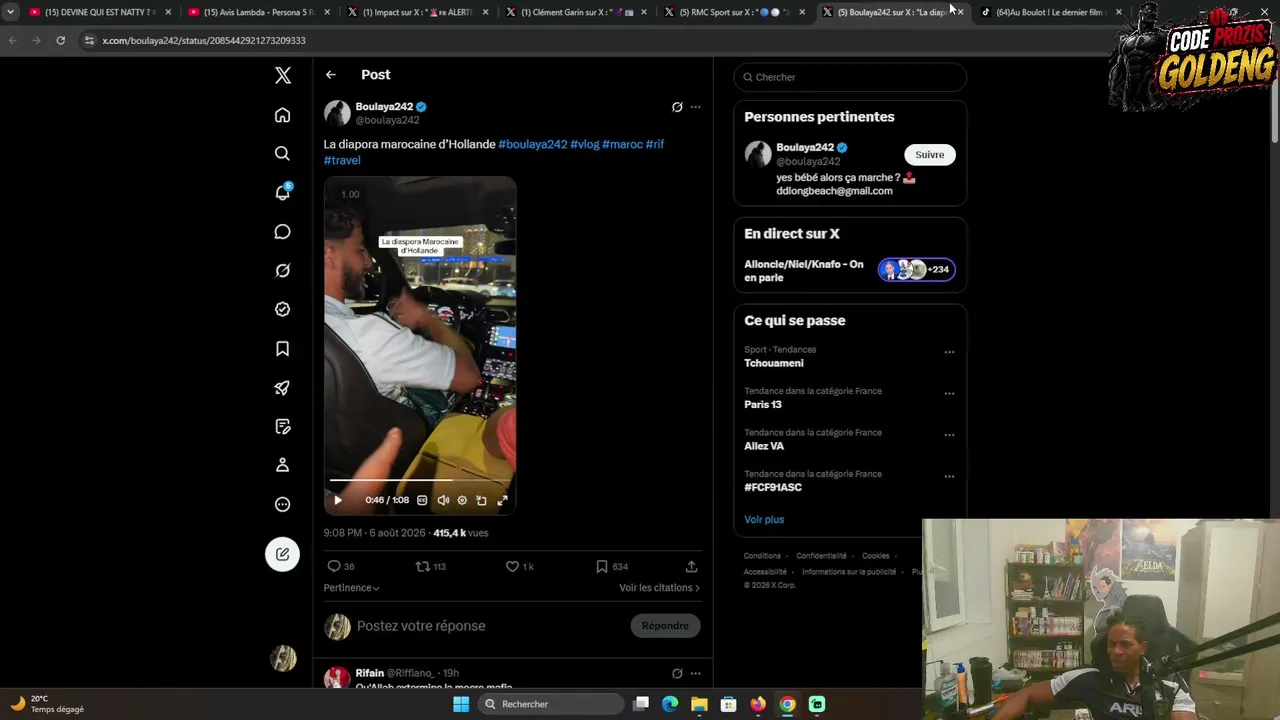Click the browser address bar URL
Image resolution: width=1280 pixels, height=720 pixels.
(x=204, y=40)
